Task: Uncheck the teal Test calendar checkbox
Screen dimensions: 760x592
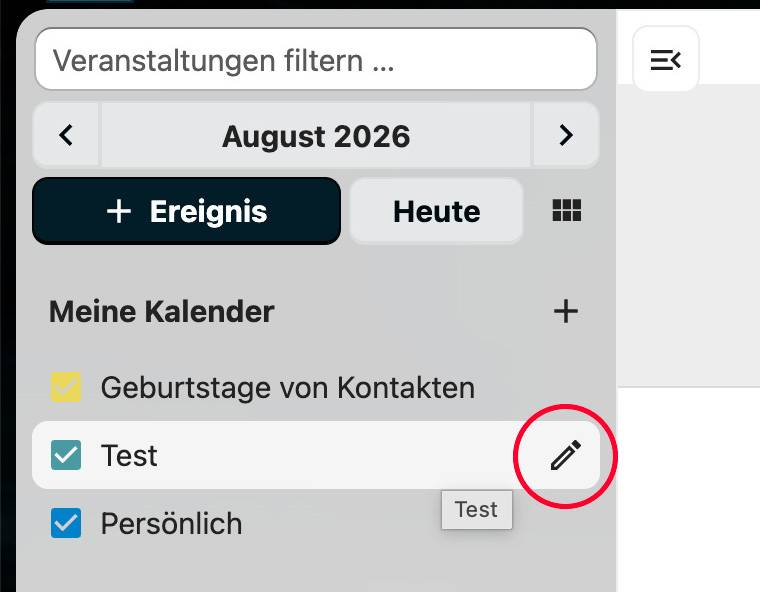Action: coord(66,455)
